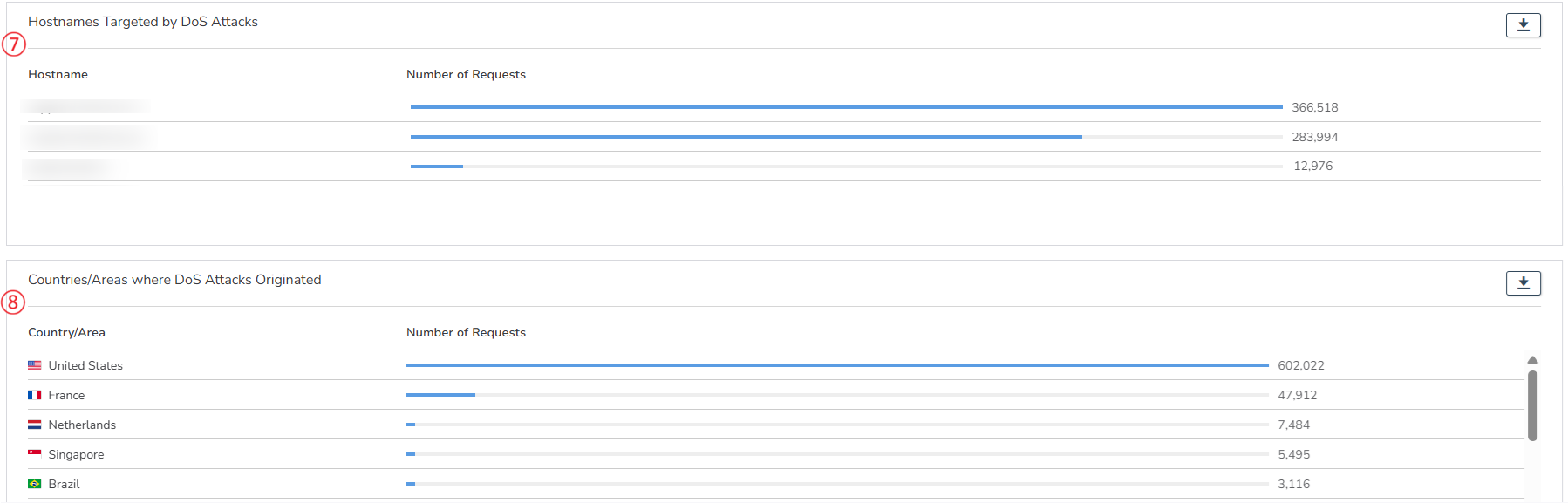Click the Netherlands flag icon
Image resolution: width=1568 pixels, height=503 pixels.
[x=35, y=425]
